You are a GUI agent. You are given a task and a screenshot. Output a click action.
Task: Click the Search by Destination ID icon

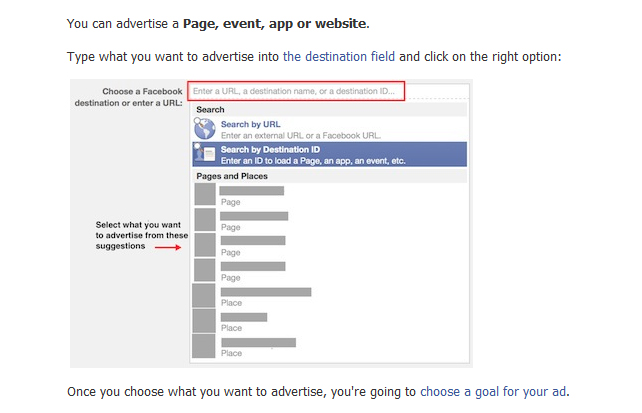205,153
